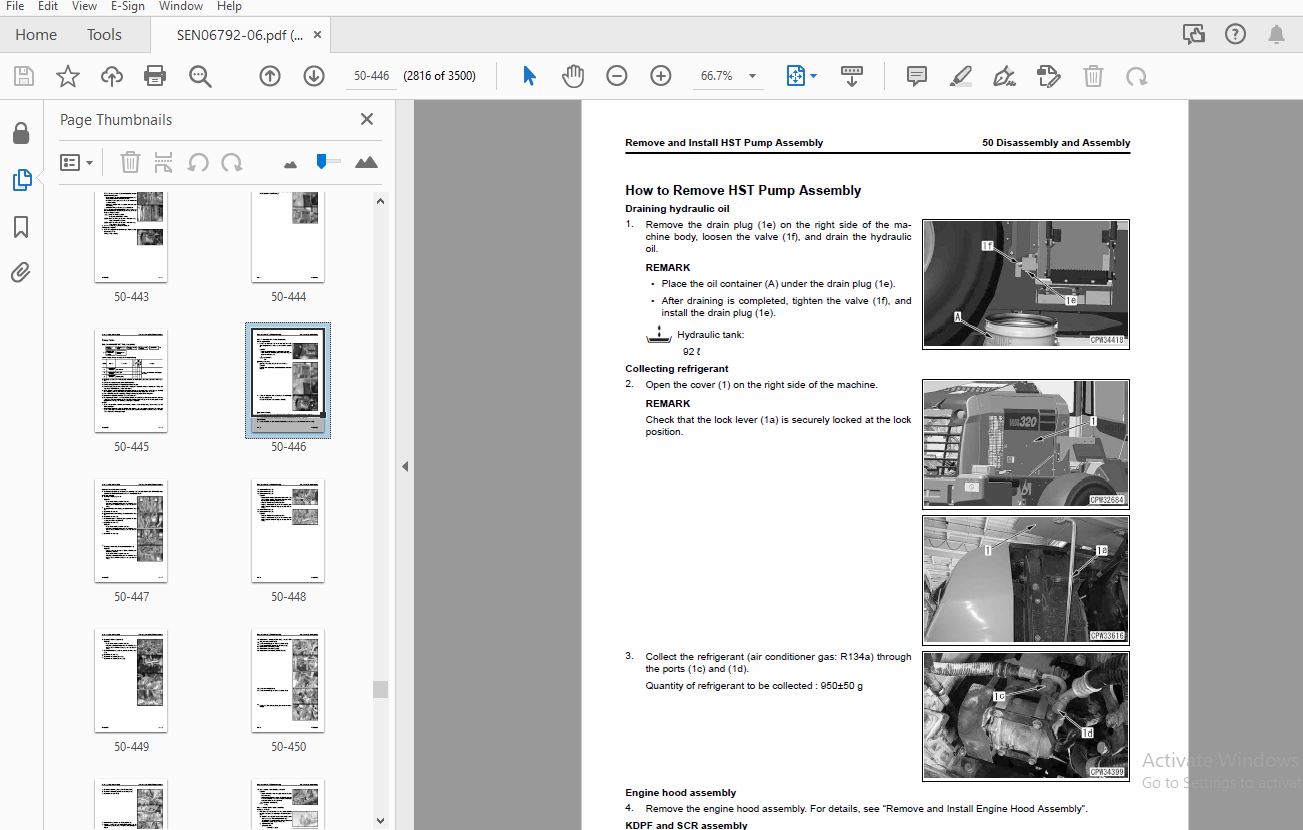Open the Fill & Sign tool
This screenshot has height=830, width=1303.
click(1004, 76)
